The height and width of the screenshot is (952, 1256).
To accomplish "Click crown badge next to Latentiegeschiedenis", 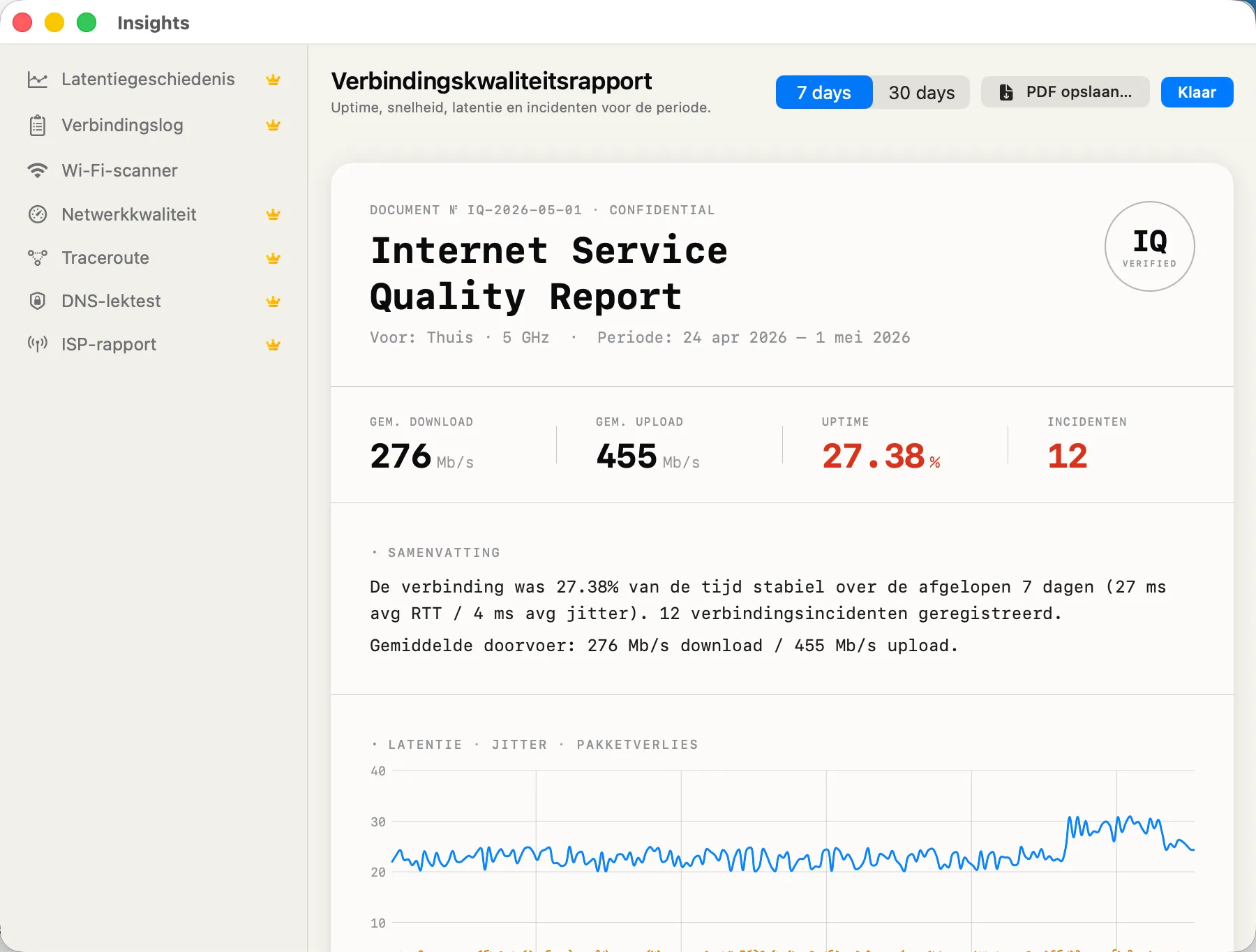I will 274,80.
